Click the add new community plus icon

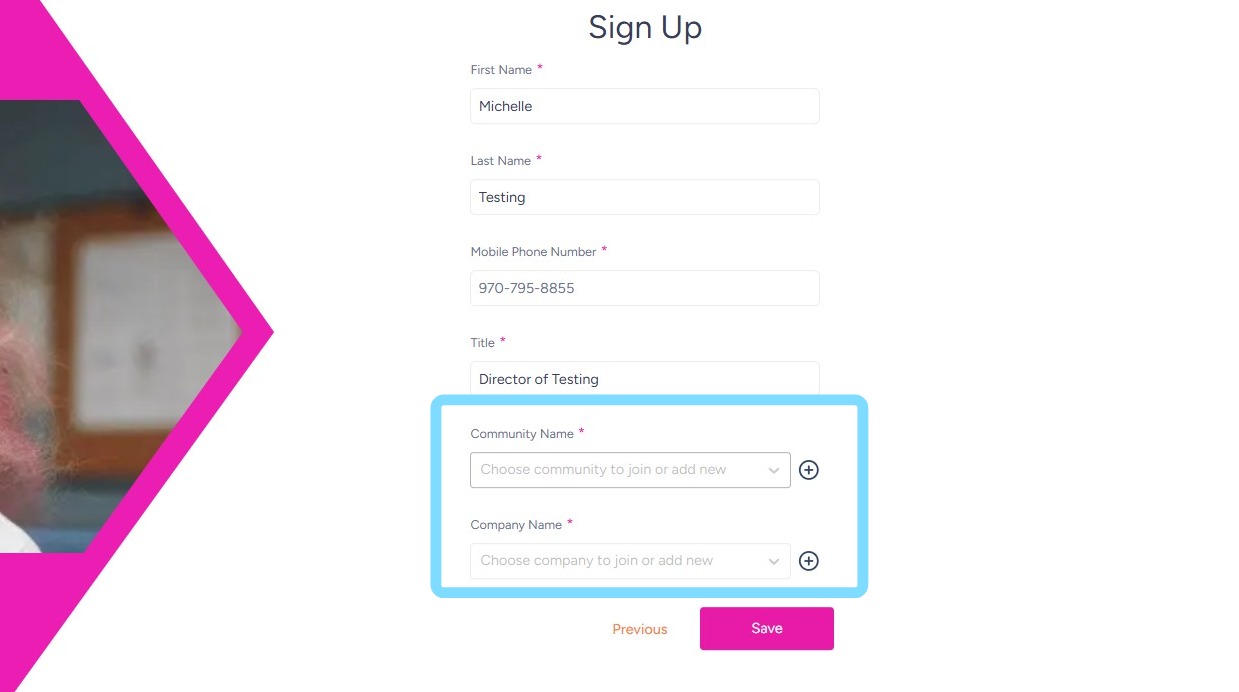coord(809,470)
